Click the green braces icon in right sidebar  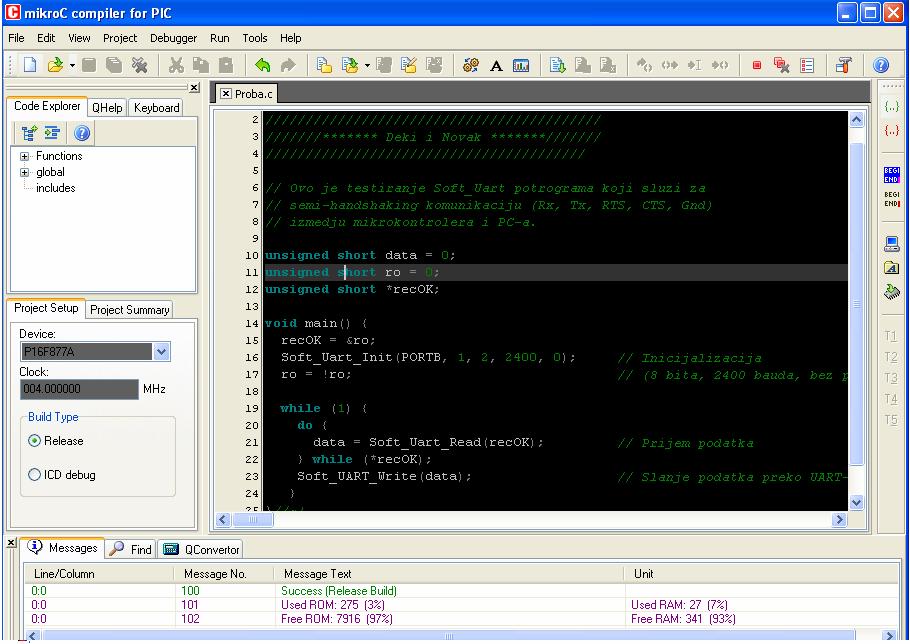[x=891, y=106]
